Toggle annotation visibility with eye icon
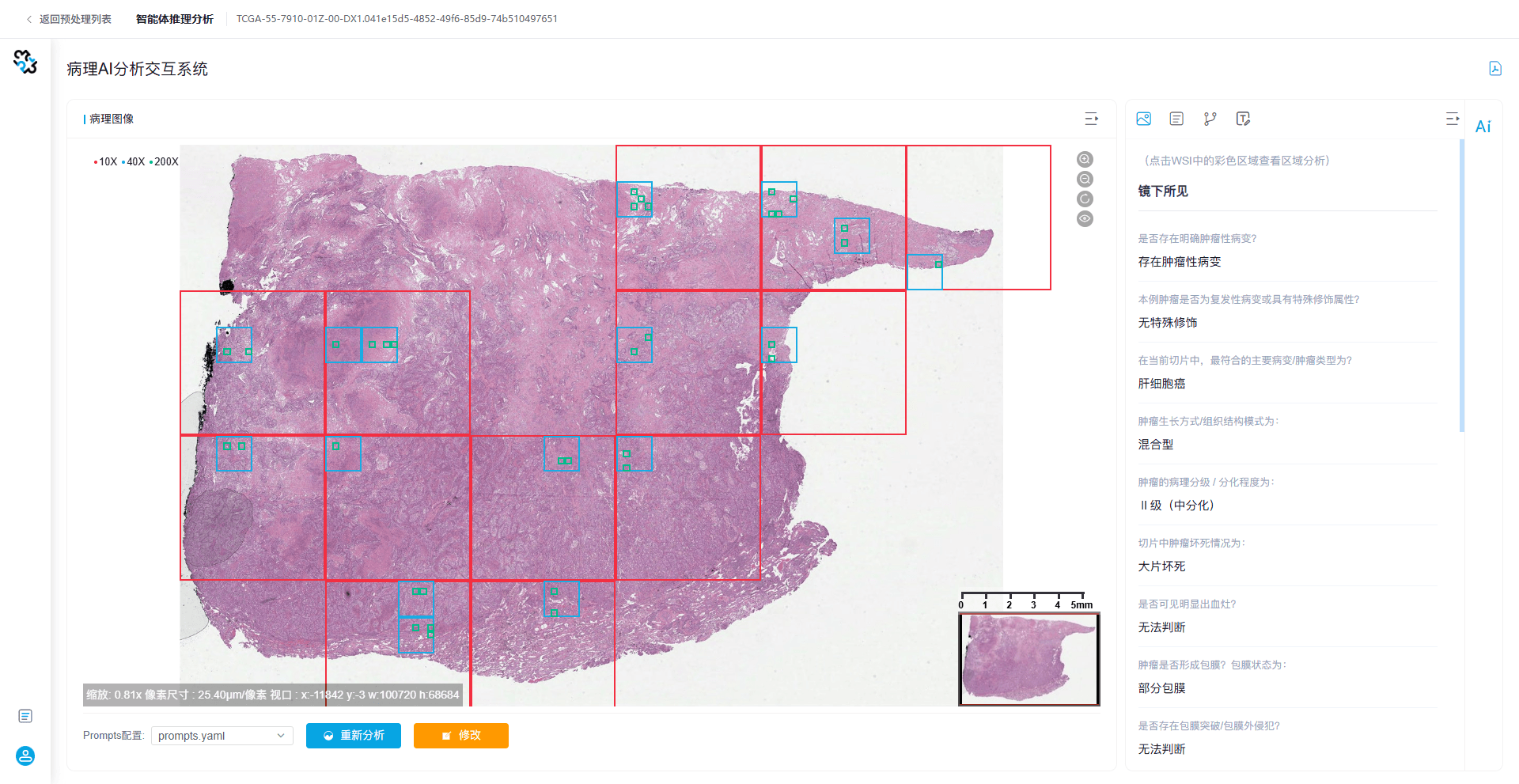 coord(1085,218)
